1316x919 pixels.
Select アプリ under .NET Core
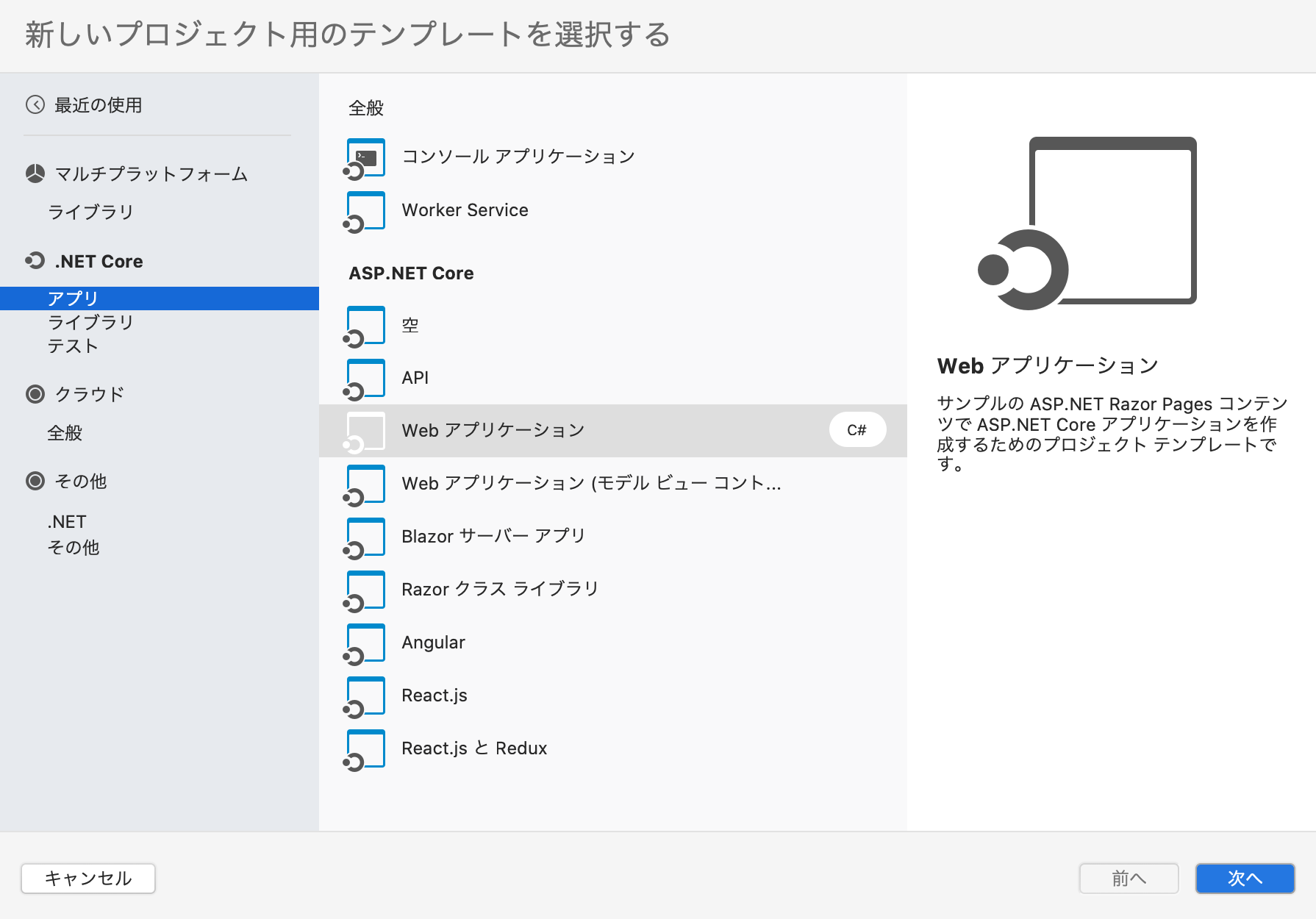point(160,298)
